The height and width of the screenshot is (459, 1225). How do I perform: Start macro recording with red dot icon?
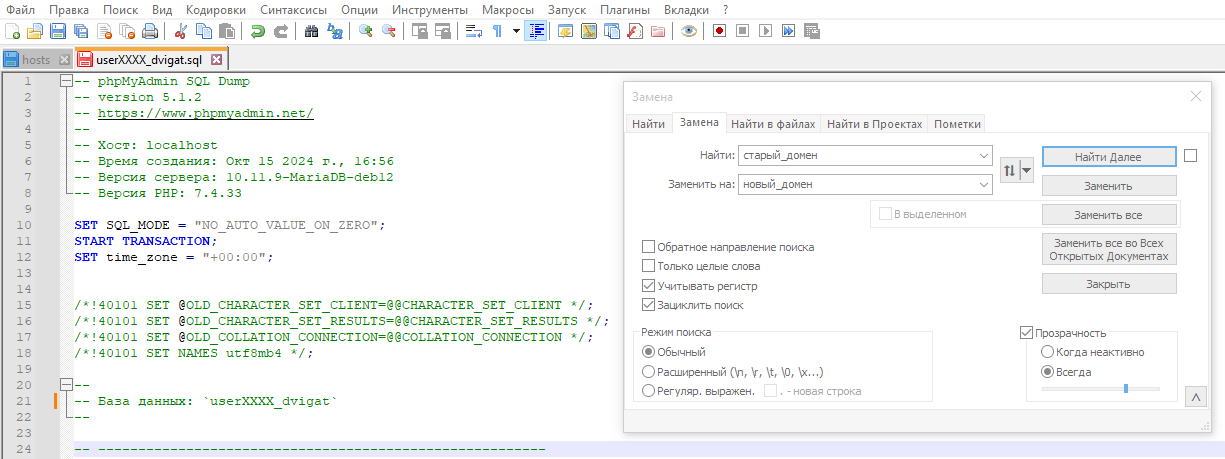pyautogui.click(x=719, y=31)
